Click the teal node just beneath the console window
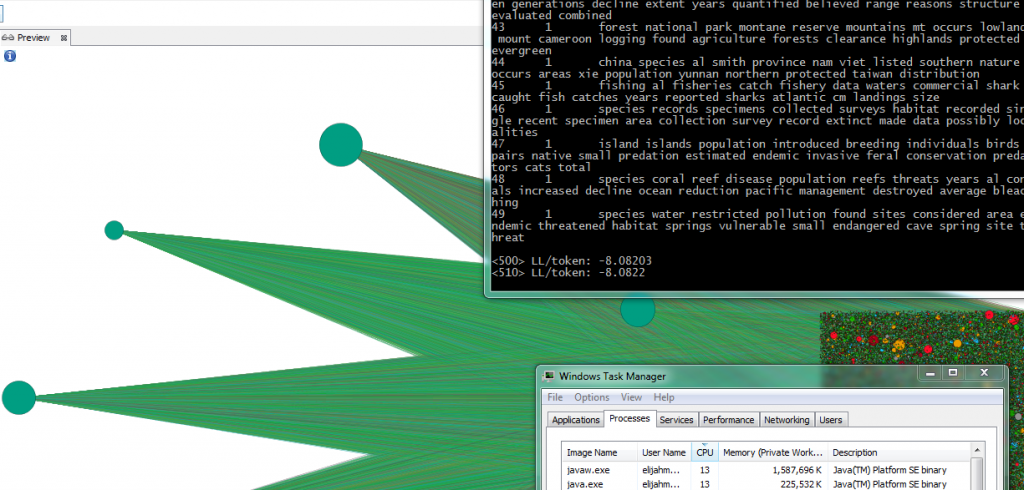 [637, 310]
